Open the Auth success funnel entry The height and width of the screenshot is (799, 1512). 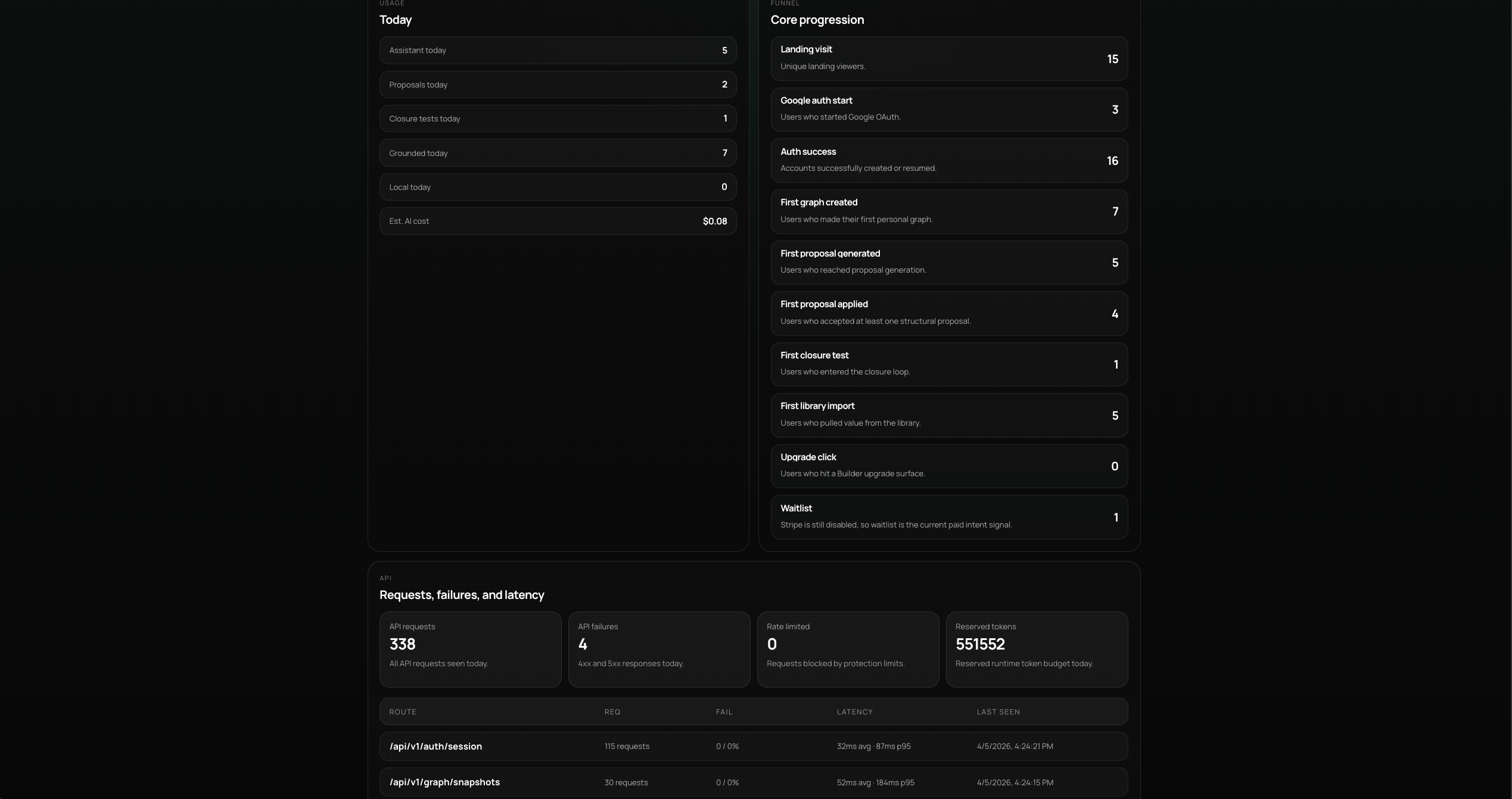point(948,160)
